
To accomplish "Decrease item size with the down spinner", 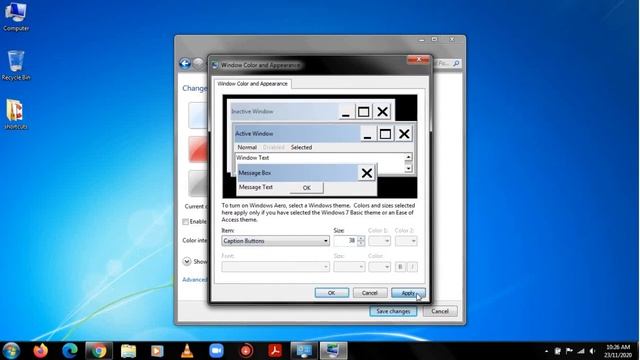I will pyautogui.click(x=361, y=244).
